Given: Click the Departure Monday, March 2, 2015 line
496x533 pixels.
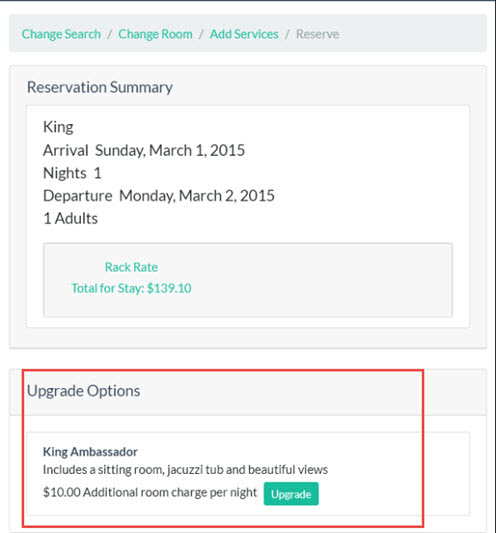Looking at the screenshot, I should click(x=159, y=196).
